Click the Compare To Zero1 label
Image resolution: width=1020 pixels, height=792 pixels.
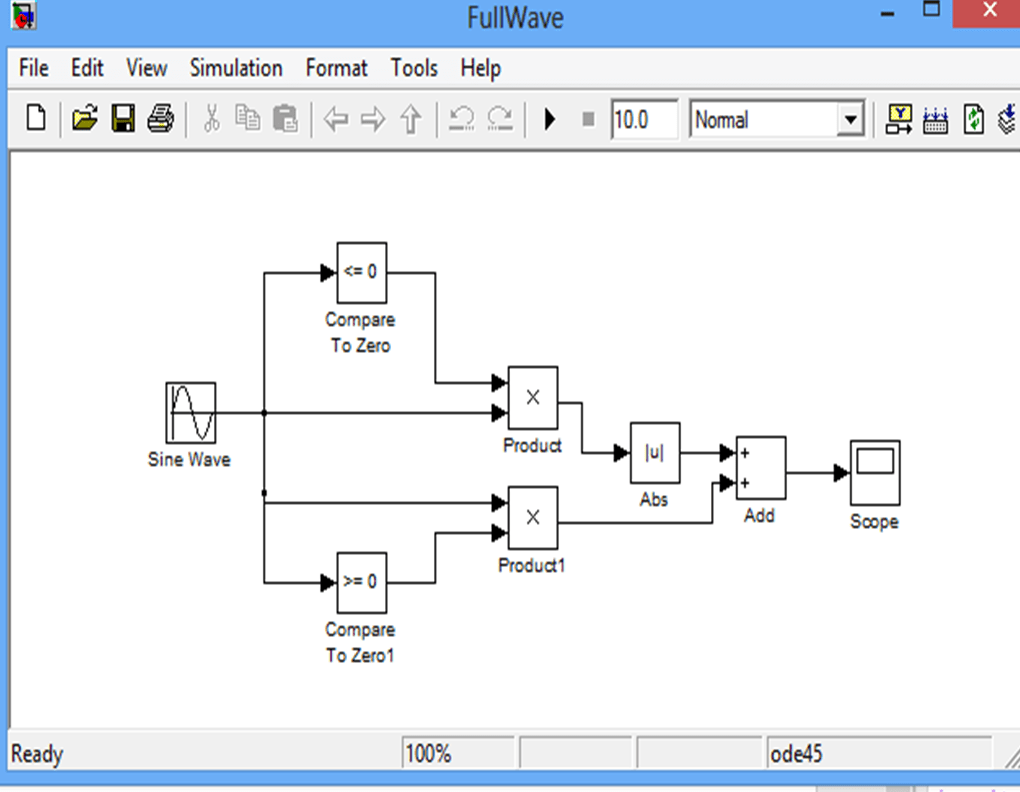coord(360,642)
